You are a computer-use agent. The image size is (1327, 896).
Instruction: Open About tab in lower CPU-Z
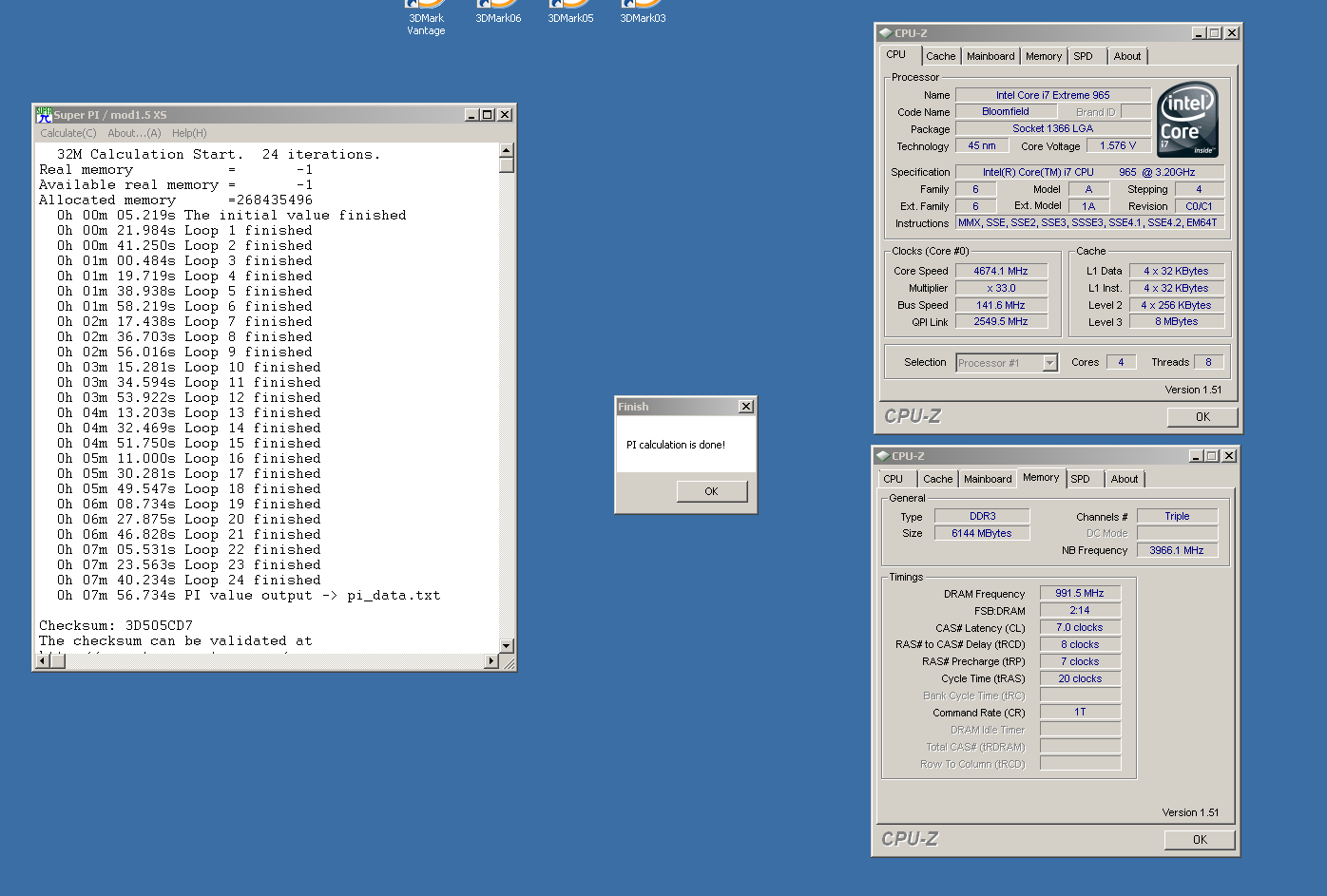pyautogui.click(x=1125, y=479)
